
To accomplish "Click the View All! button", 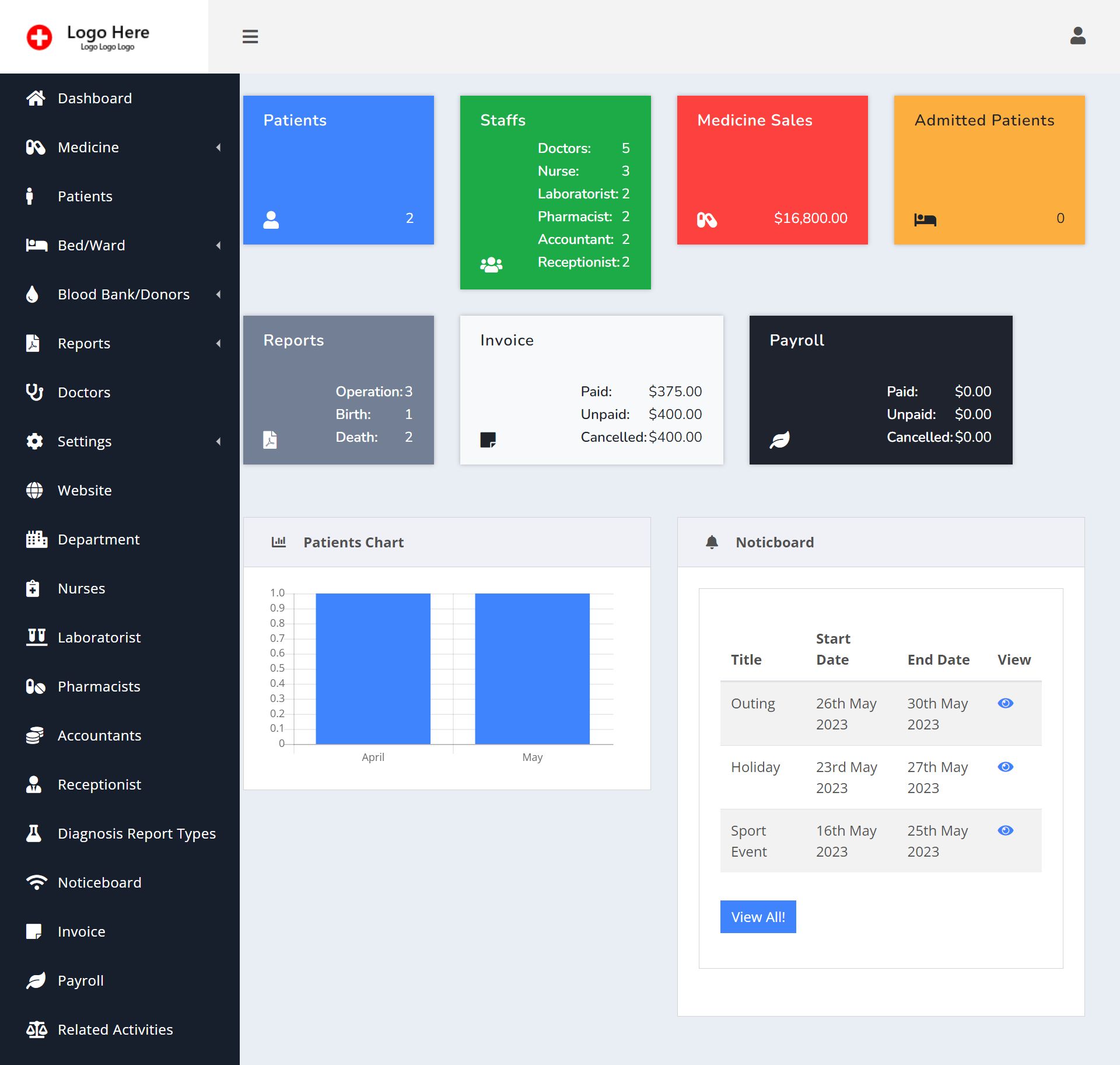I will tap(758, 917).
